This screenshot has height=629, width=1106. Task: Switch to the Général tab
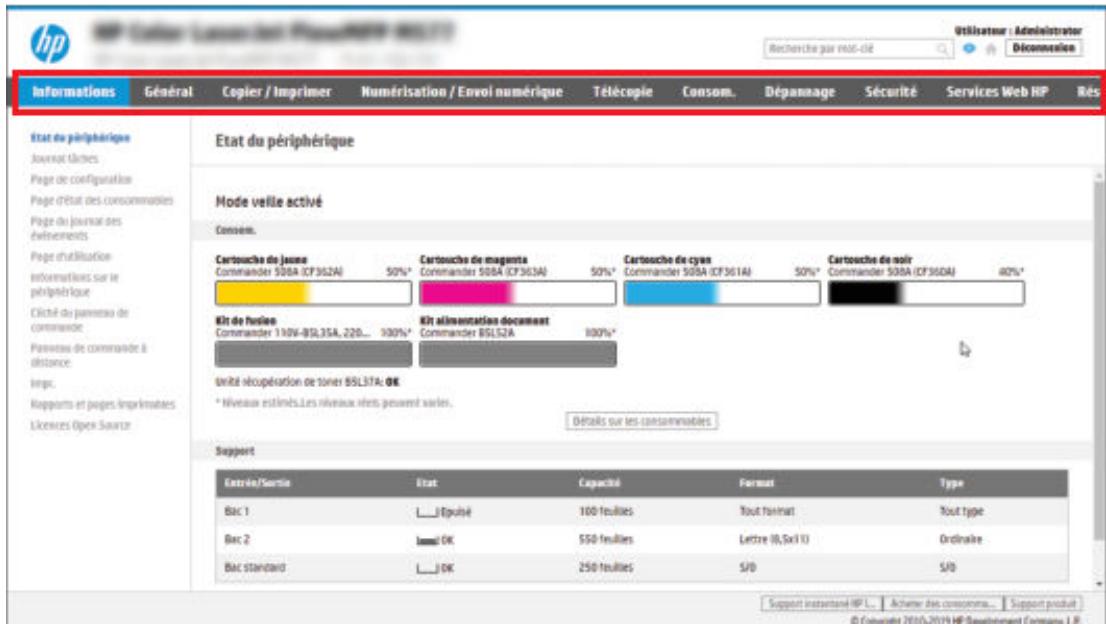pos(168,92)
